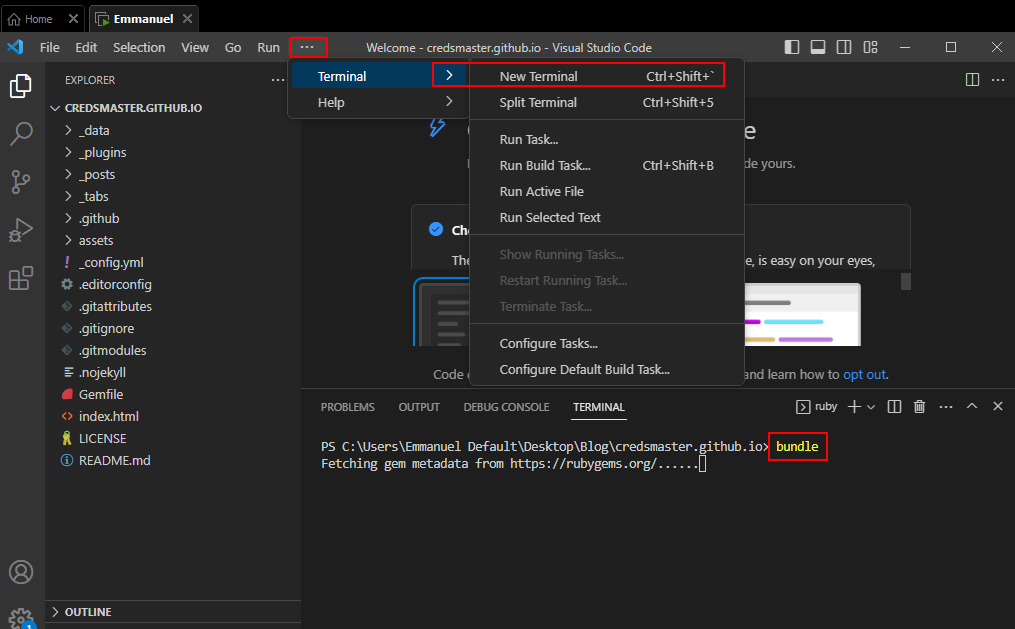Open the Explorer view in activity bar
Image resolution: width=1015 pixels, height=629 pixels.
pos(21,85)
